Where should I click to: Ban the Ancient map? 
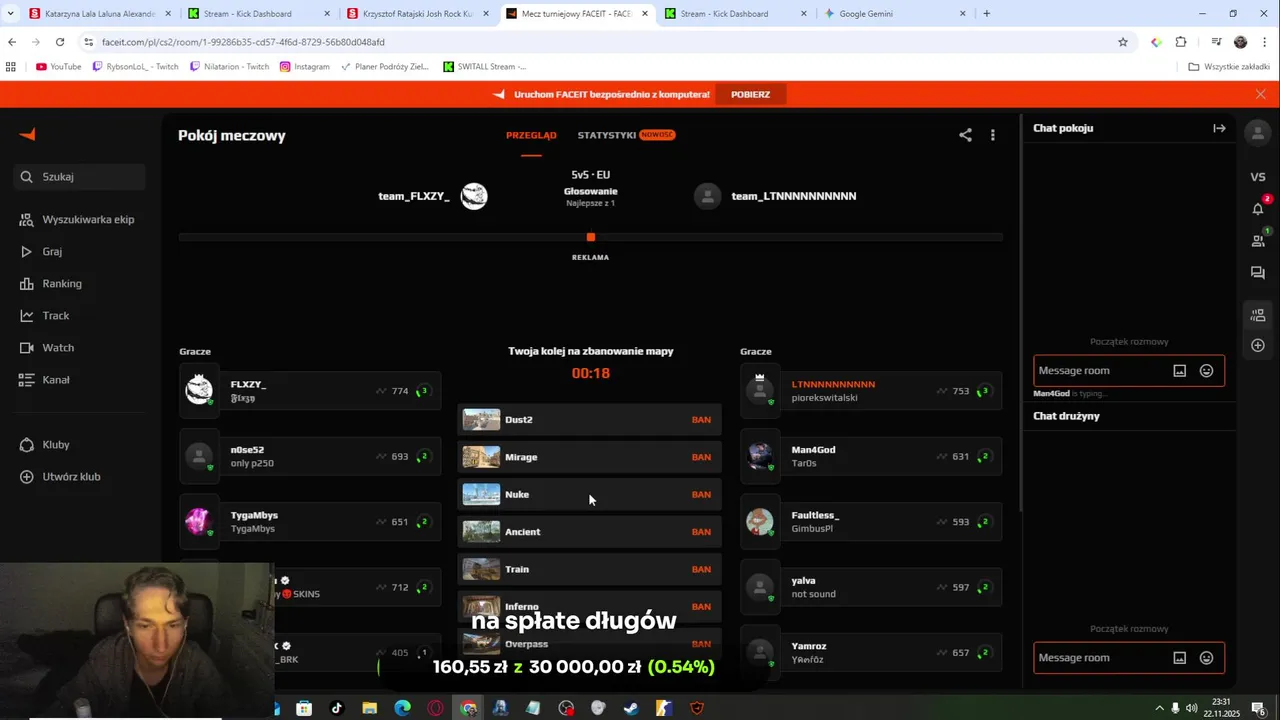(x=701, y=532)
